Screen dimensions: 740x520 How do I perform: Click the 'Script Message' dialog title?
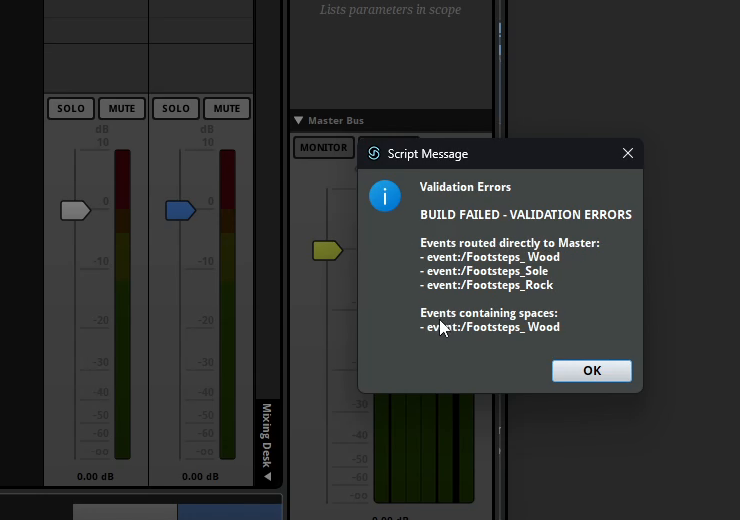click(428, 154)
